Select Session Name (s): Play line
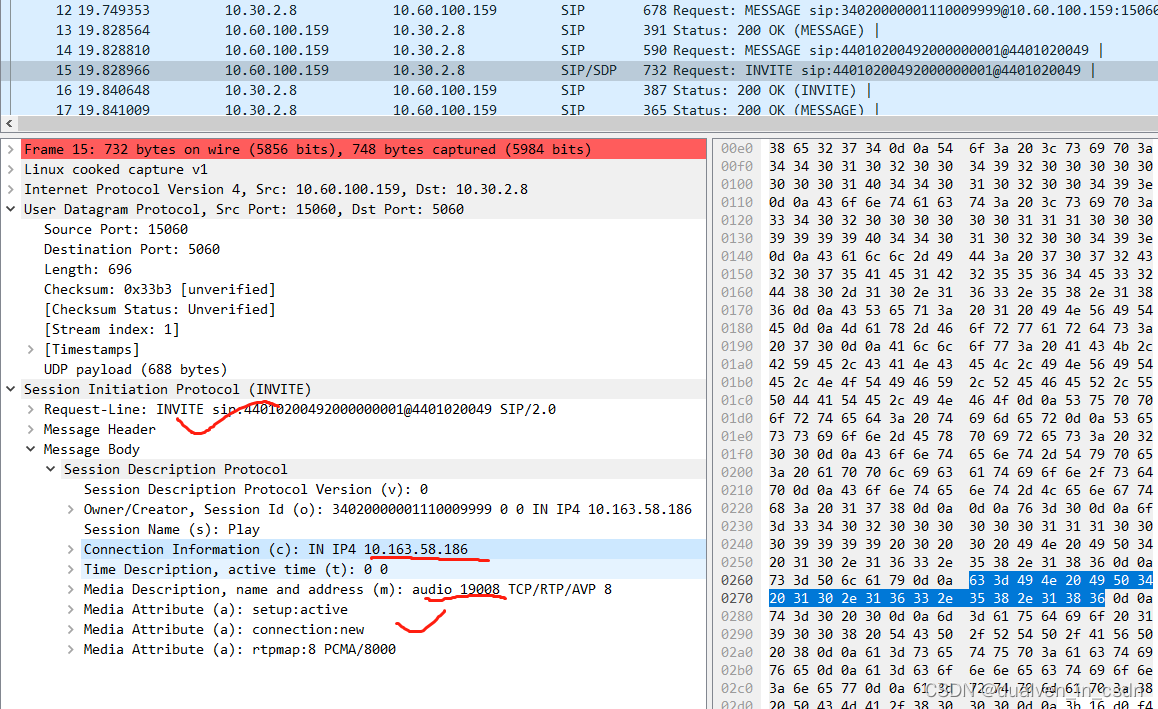This screenshot has width=1158, height=709. point(171,530)
